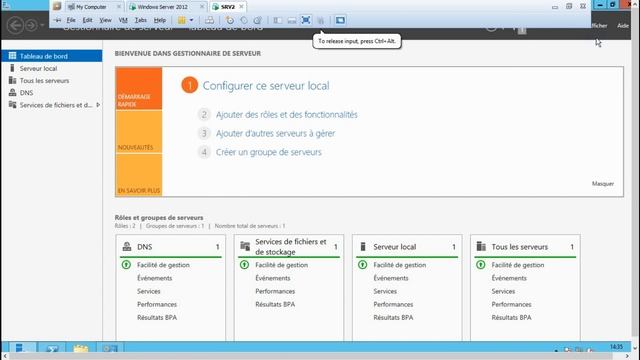Open the VMware Help menu
Screen dimensions: 640x360
(x=160, y=20)
